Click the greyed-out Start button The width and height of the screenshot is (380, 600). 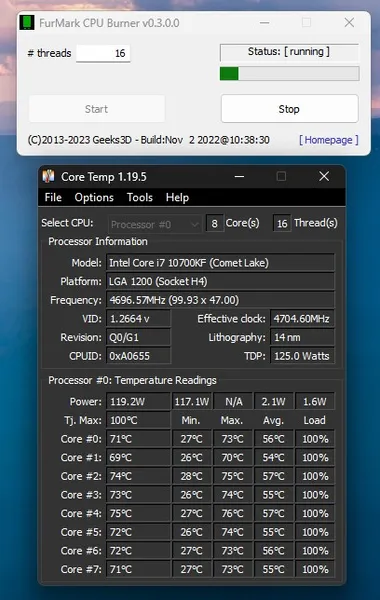pos(96,109)
